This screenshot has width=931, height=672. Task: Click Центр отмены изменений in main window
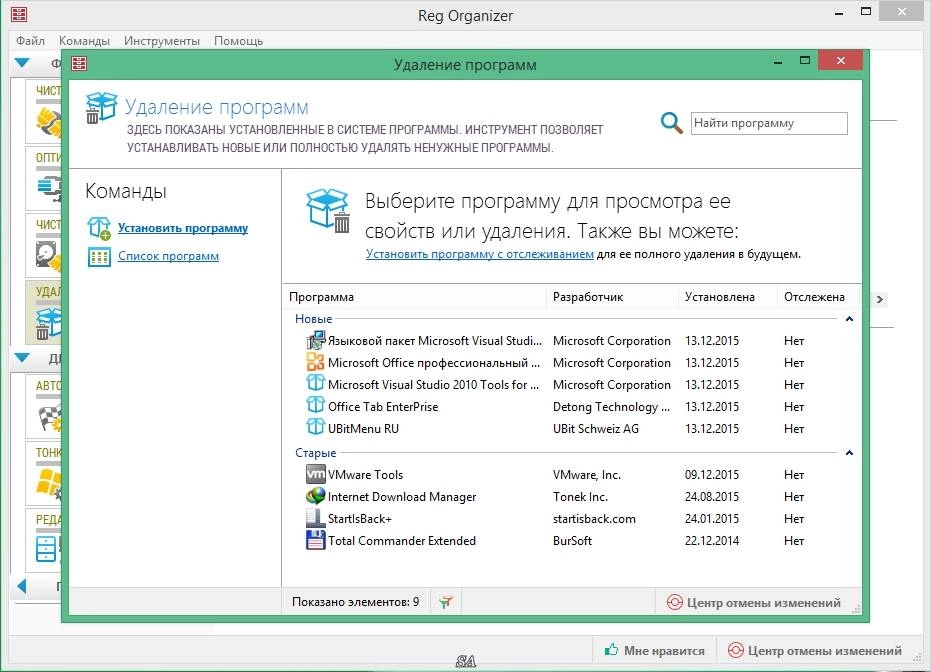[815, 651]
